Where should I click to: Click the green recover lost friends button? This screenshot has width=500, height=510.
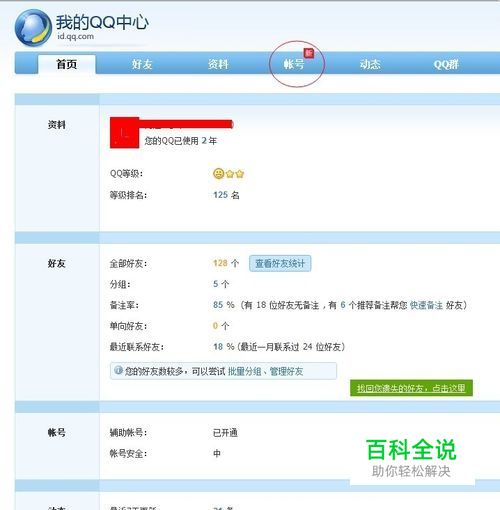click(x=411, y=388)
